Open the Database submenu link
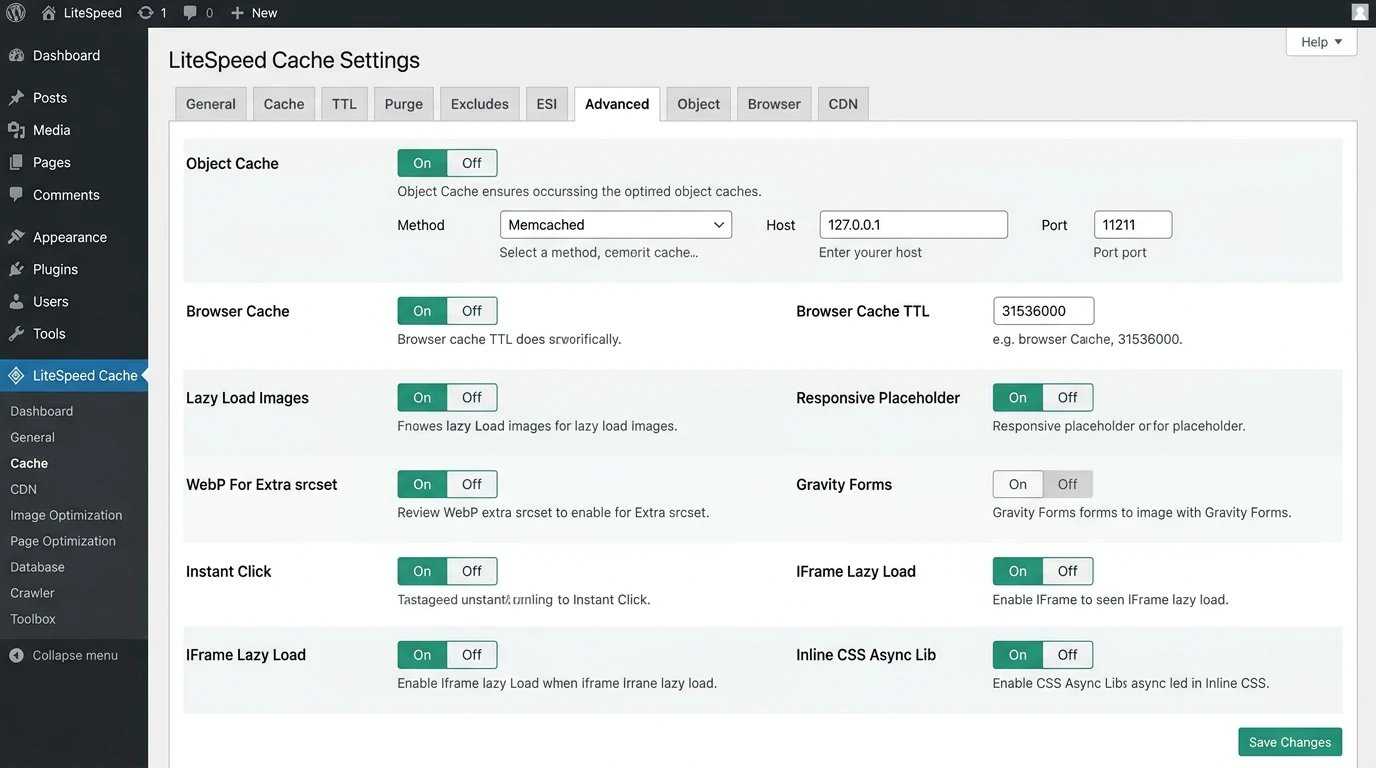The image size is (1376, 768). pos(38,567)
